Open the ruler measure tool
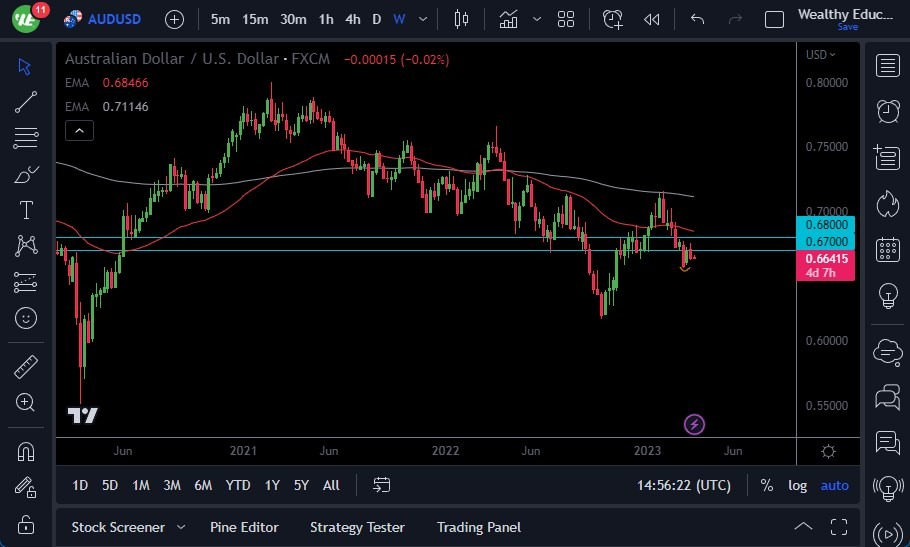910x547 pixels. pyautogui.click(x=26, y=366)
